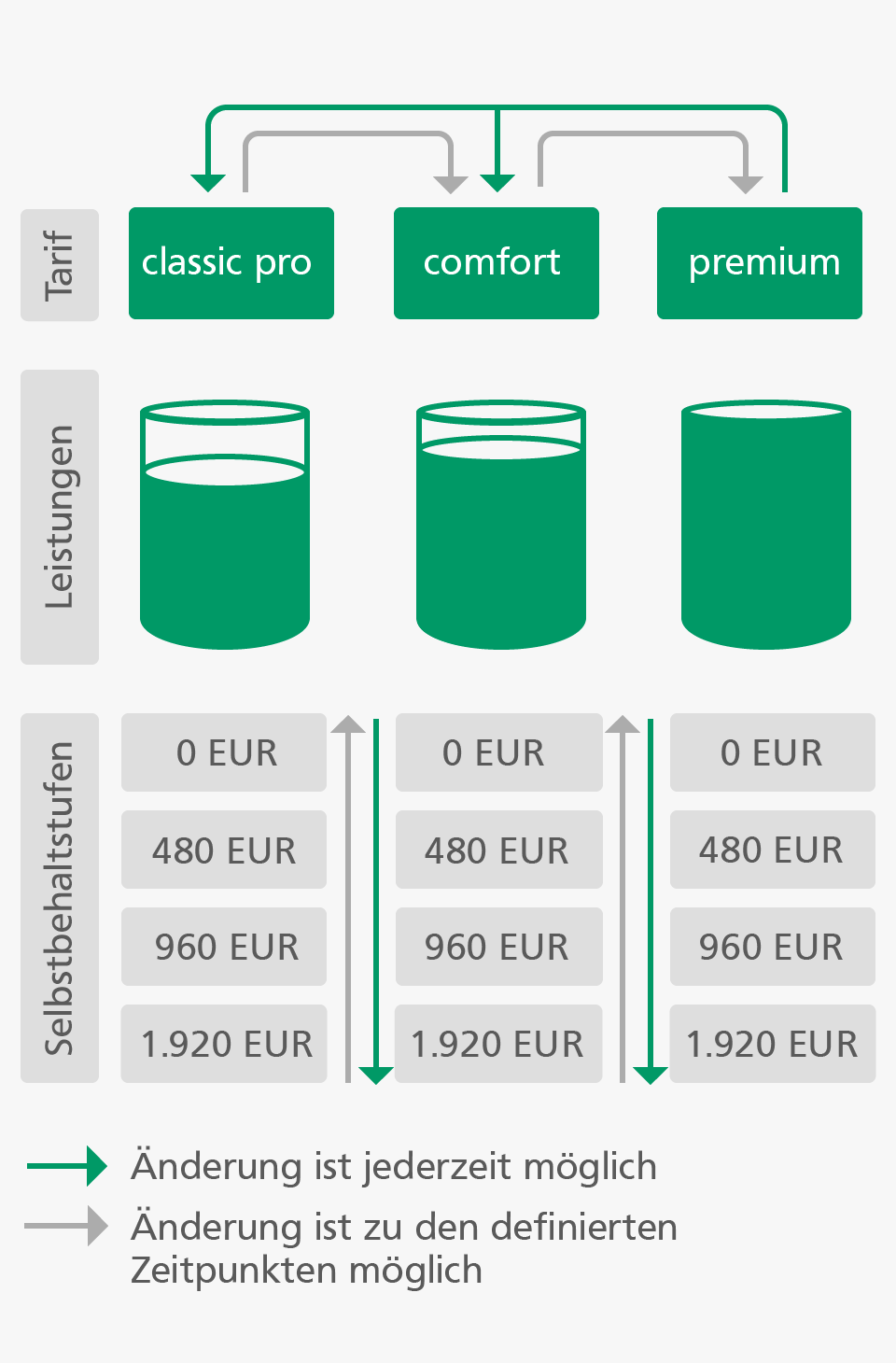This screenshot has width=896, height=1363.
Task: Click the Selbstbehaltstufen row label
Action: coord(60,898)
